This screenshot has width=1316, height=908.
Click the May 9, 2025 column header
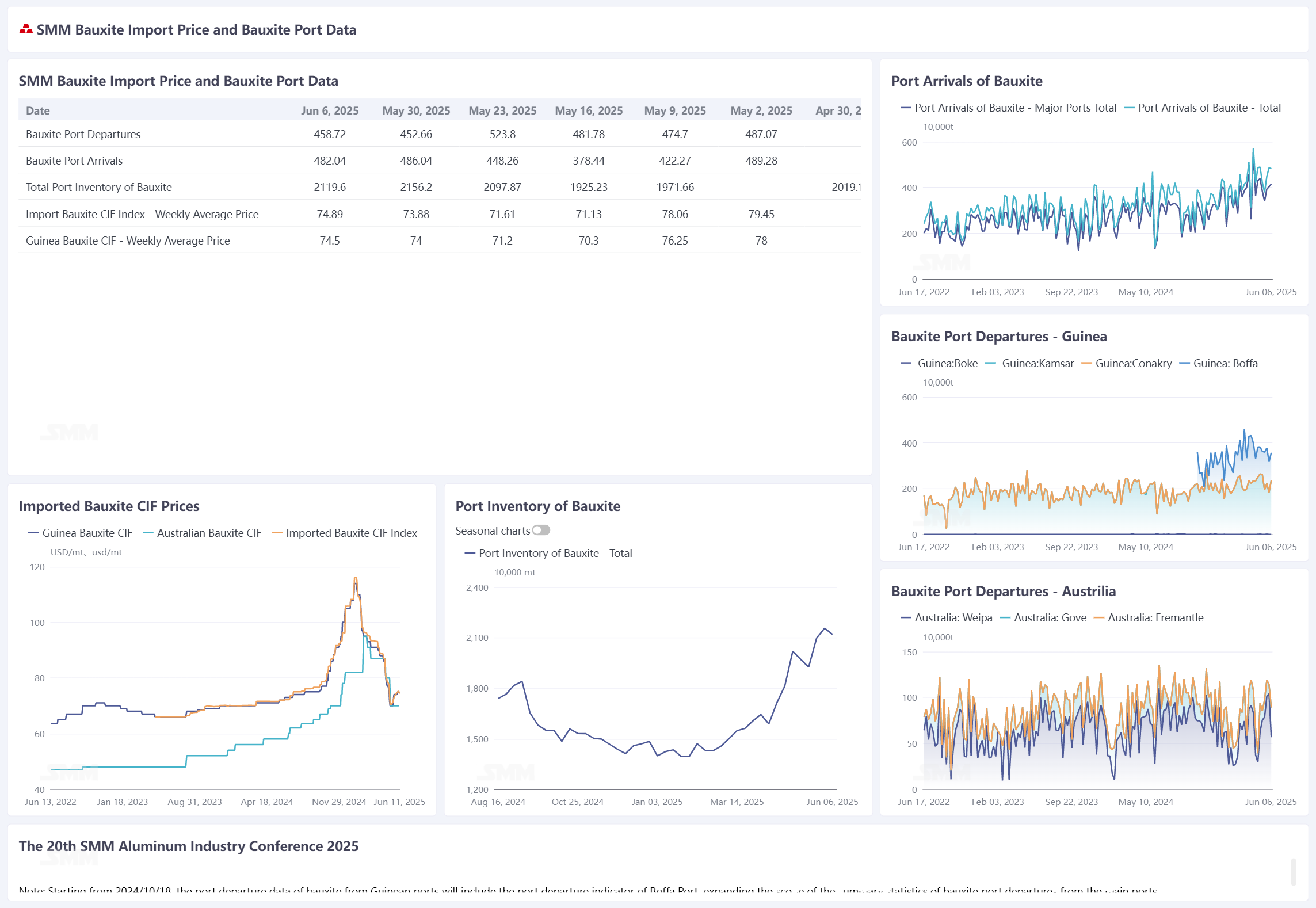coord(675,110)
